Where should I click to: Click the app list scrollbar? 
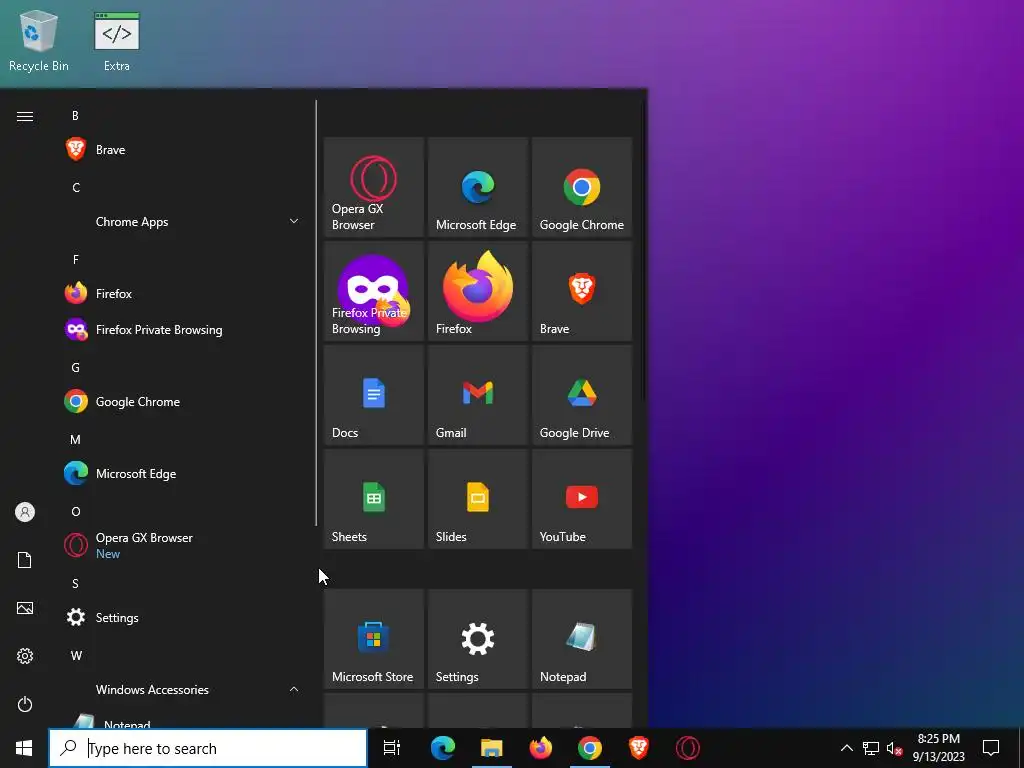pyautogui.click(x=316, y=313)
